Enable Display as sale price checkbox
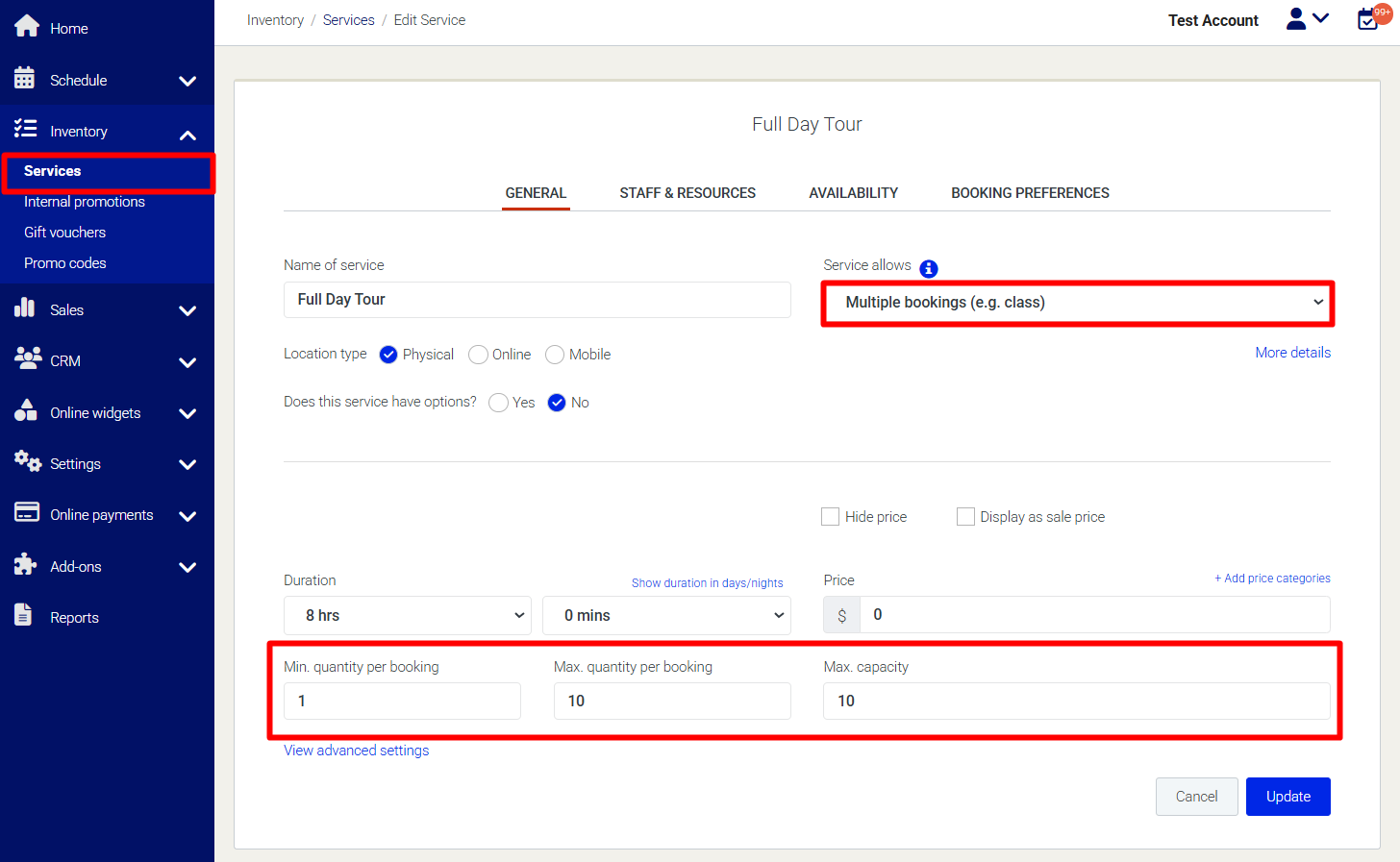The height and width of the screenshot is (862, 1400). 965,517
